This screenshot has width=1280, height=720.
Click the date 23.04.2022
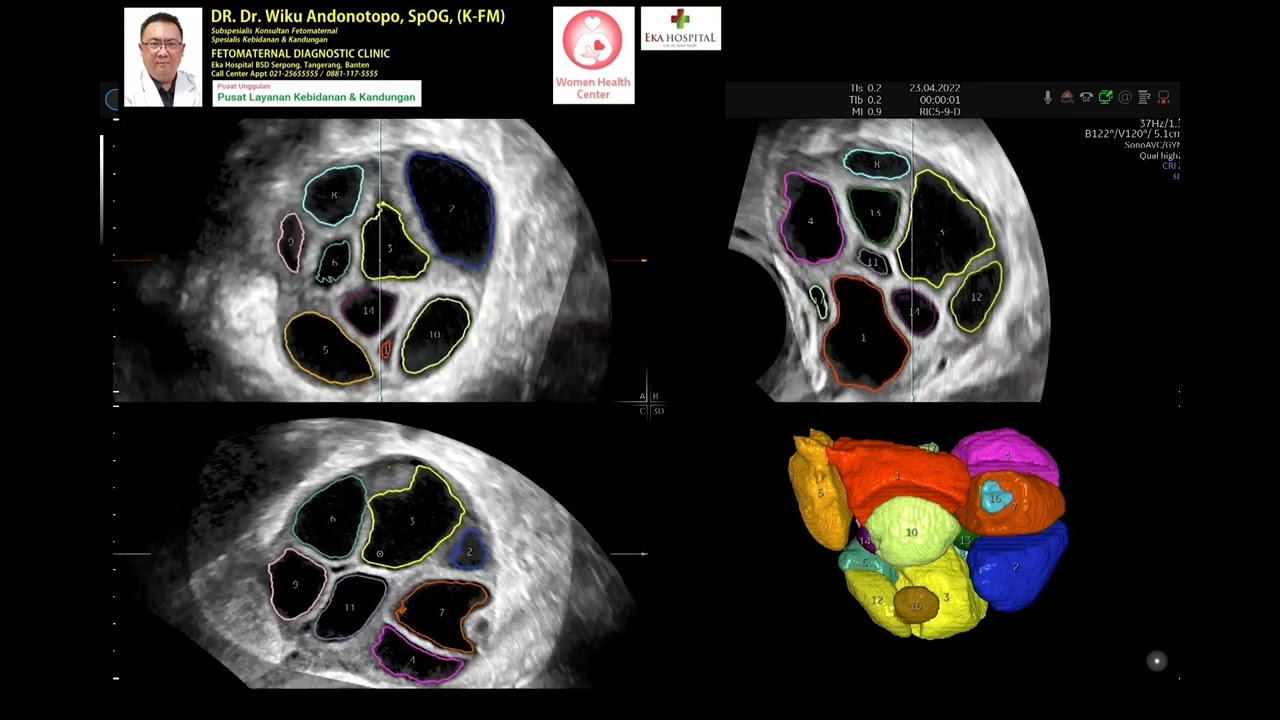point(935,88)
